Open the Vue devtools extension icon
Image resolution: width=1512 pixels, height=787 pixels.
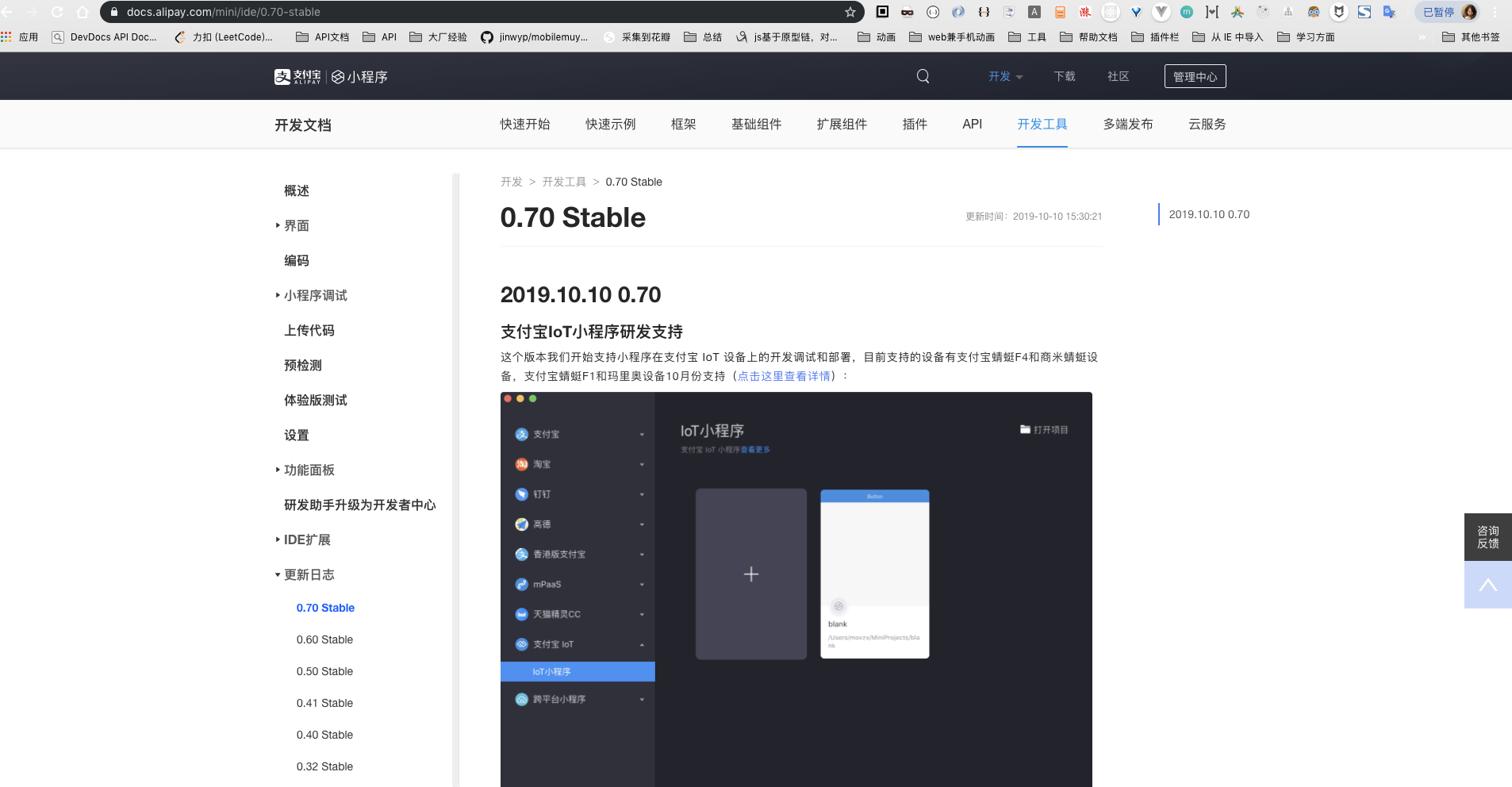[x=1161, y=12]
